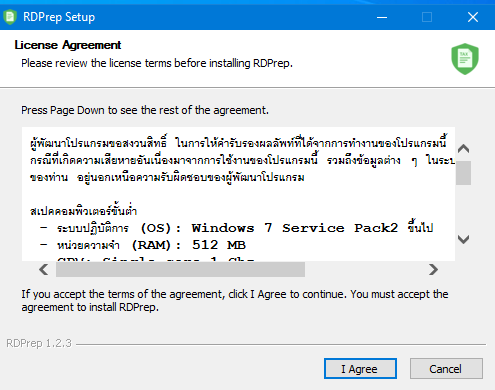Click the RDPrep 1.2.3 version label
Viewport: 495px width, 390px height.
(39, 343)
